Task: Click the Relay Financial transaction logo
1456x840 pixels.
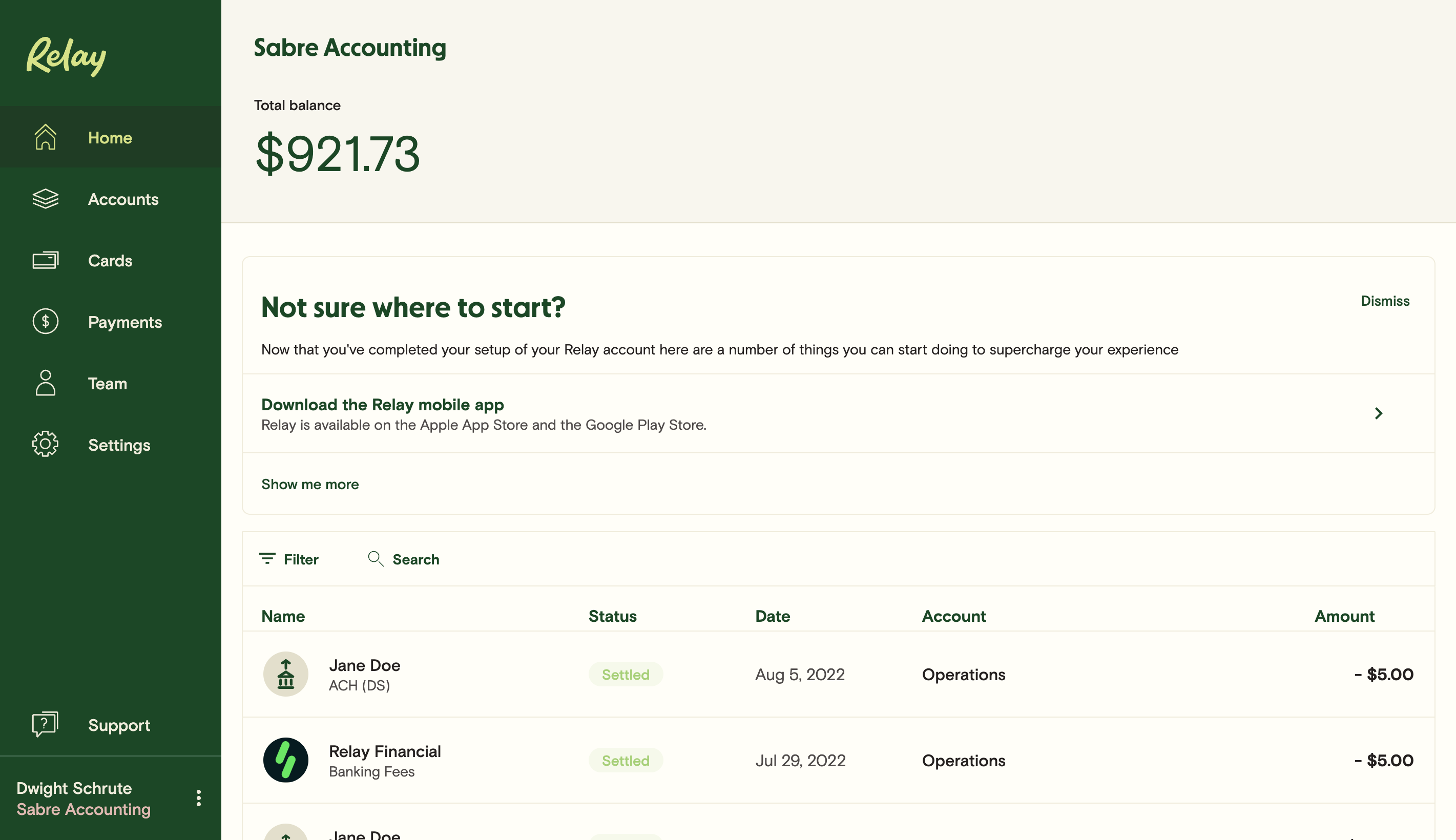Action: pyautogui.click(x=285, y=761)
